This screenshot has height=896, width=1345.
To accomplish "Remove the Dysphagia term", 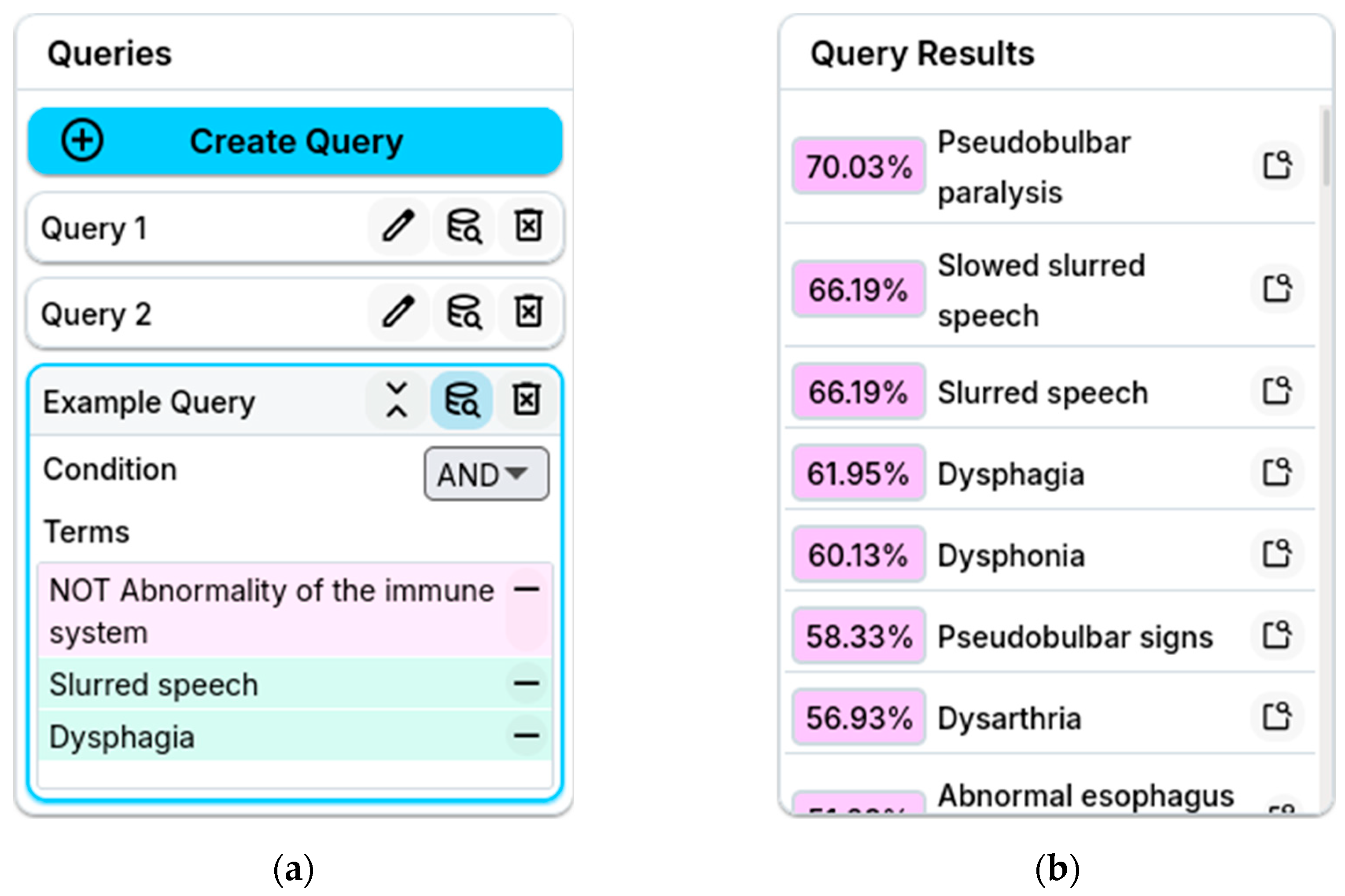I will 527,735.
